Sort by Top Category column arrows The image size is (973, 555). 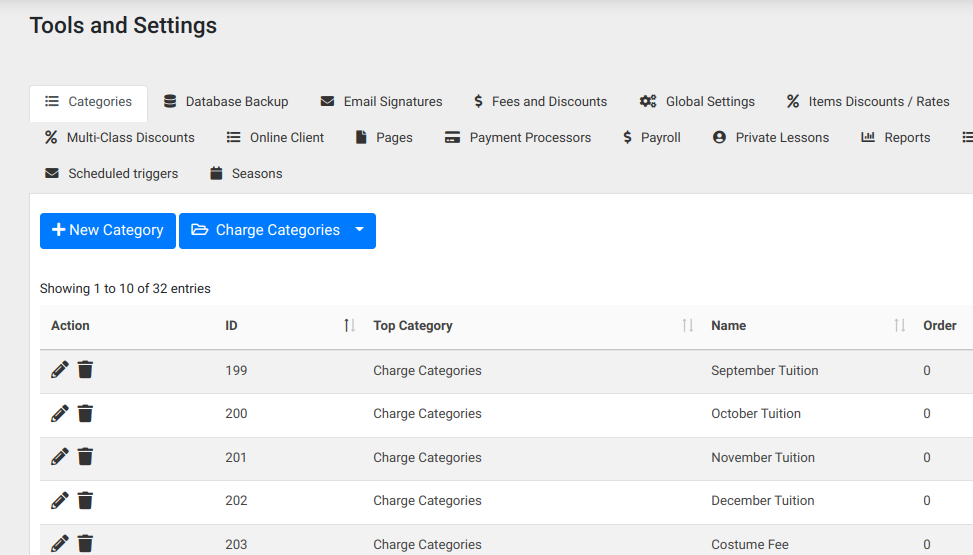(688, 325)
